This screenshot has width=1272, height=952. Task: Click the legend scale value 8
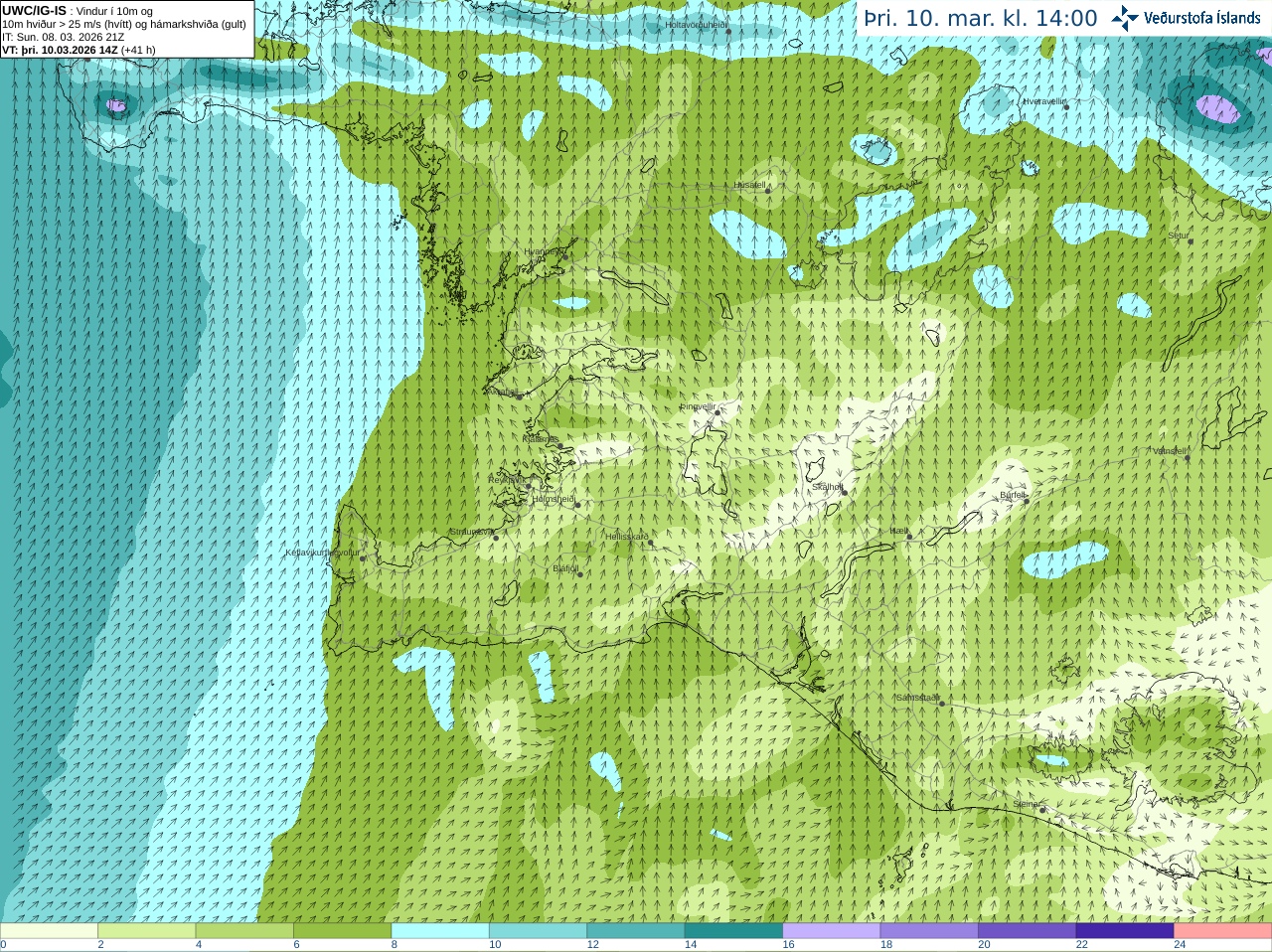click(x=395, y=945)
